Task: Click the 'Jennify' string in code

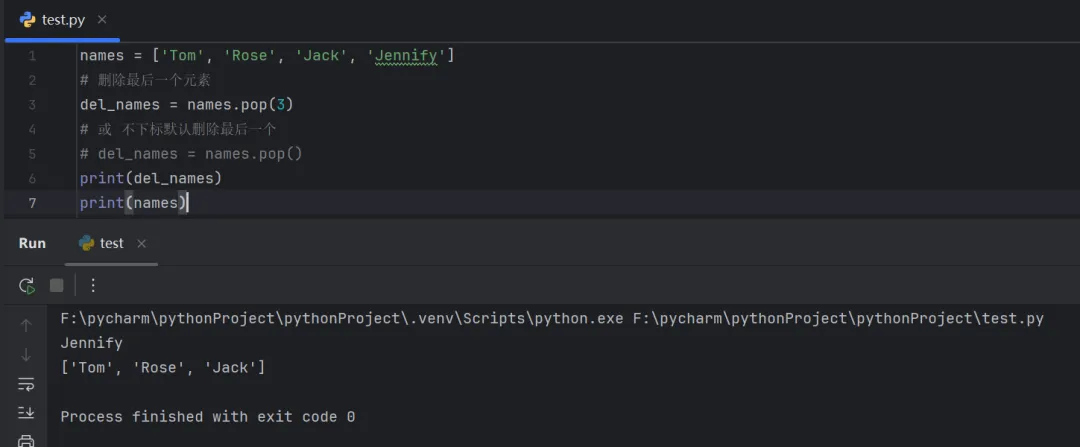Action: pyautogui.click(x=407, y=56)
